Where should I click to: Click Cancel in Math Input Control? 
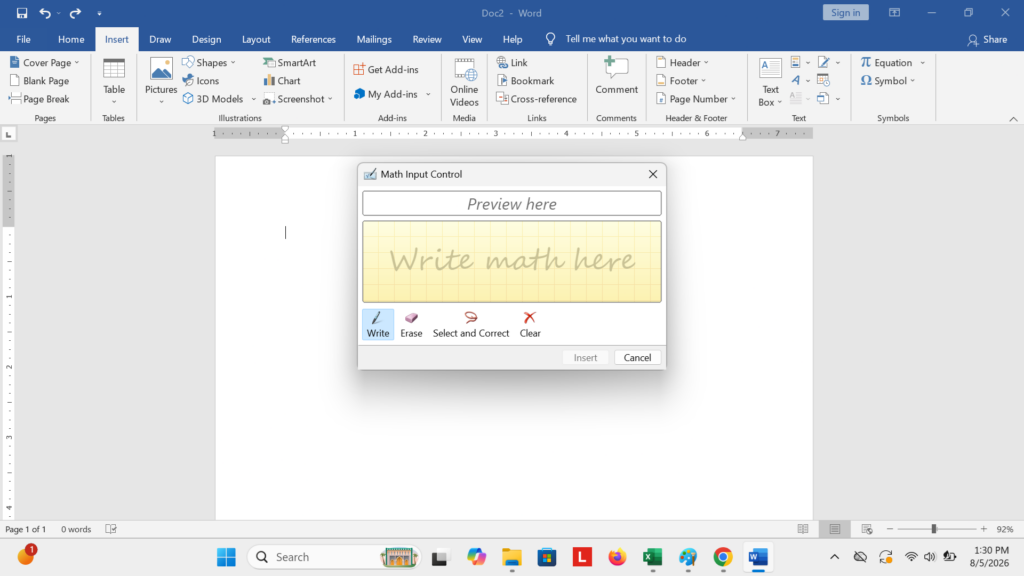(637, 358)
